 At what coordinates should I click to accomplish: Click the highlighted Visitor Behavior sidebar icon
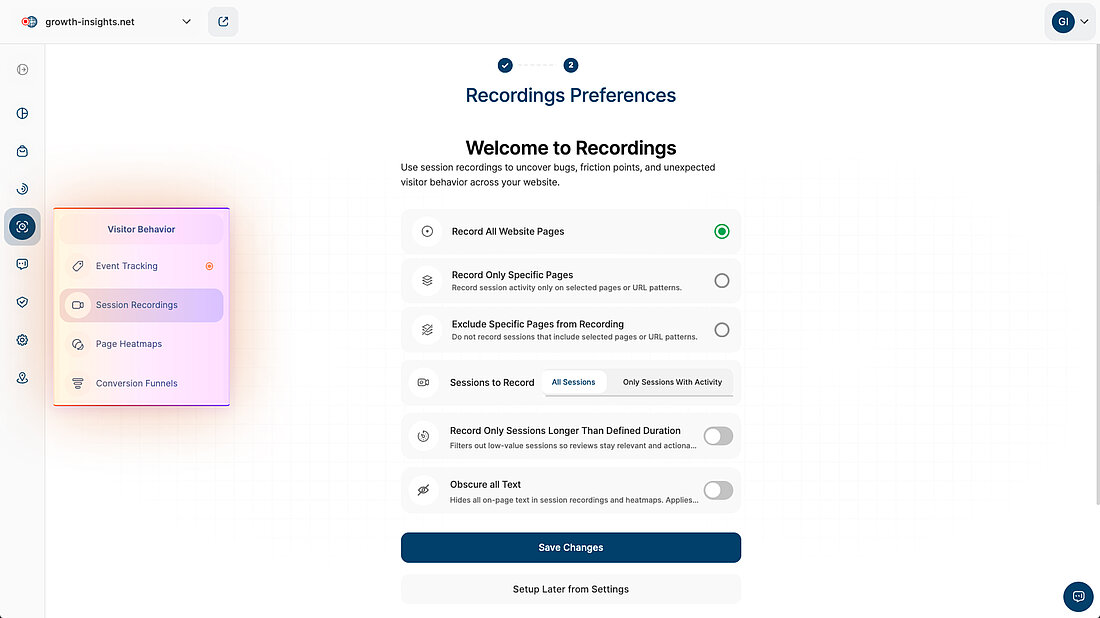[x=22, y=226]
